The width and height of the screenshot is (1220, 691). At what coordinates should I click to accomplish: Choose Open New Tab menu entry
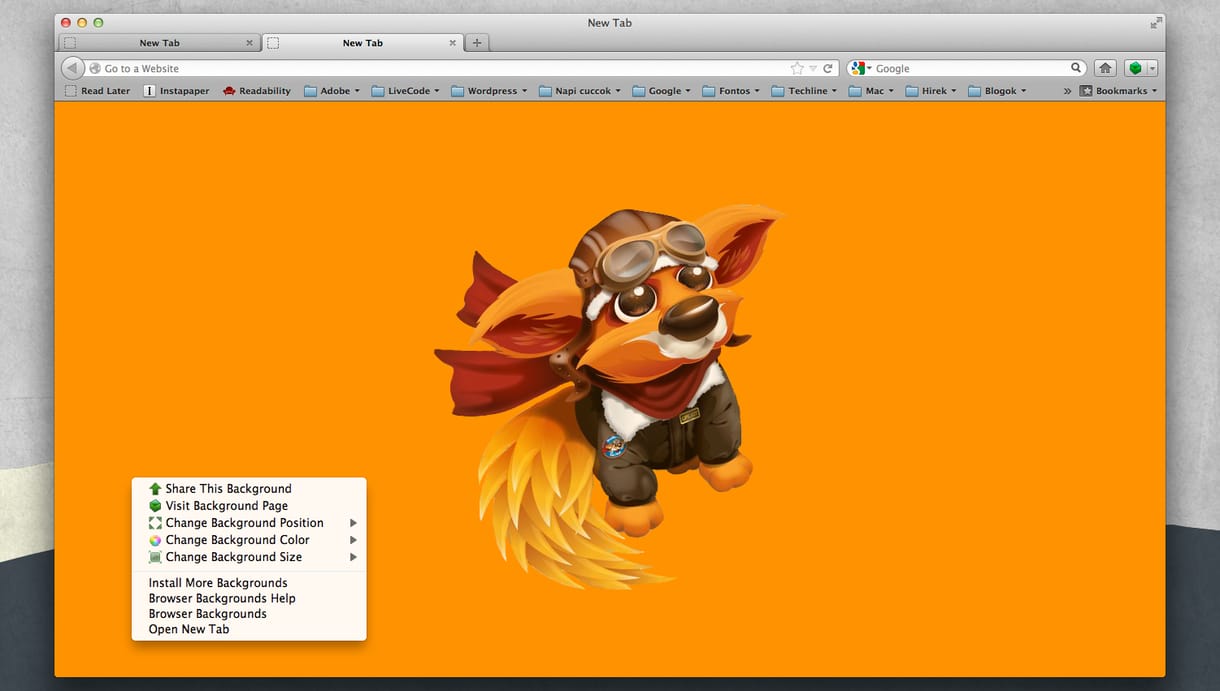249,629
